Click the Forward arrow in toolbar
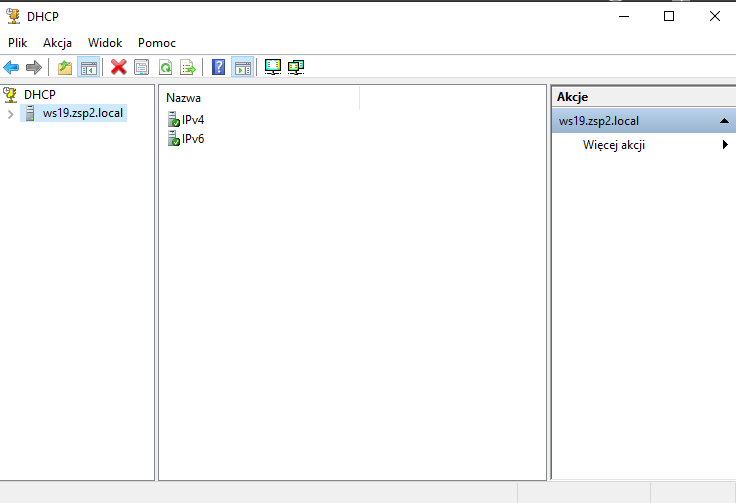Viewport: 736px width, 503px height. click(x=33, y=67)
